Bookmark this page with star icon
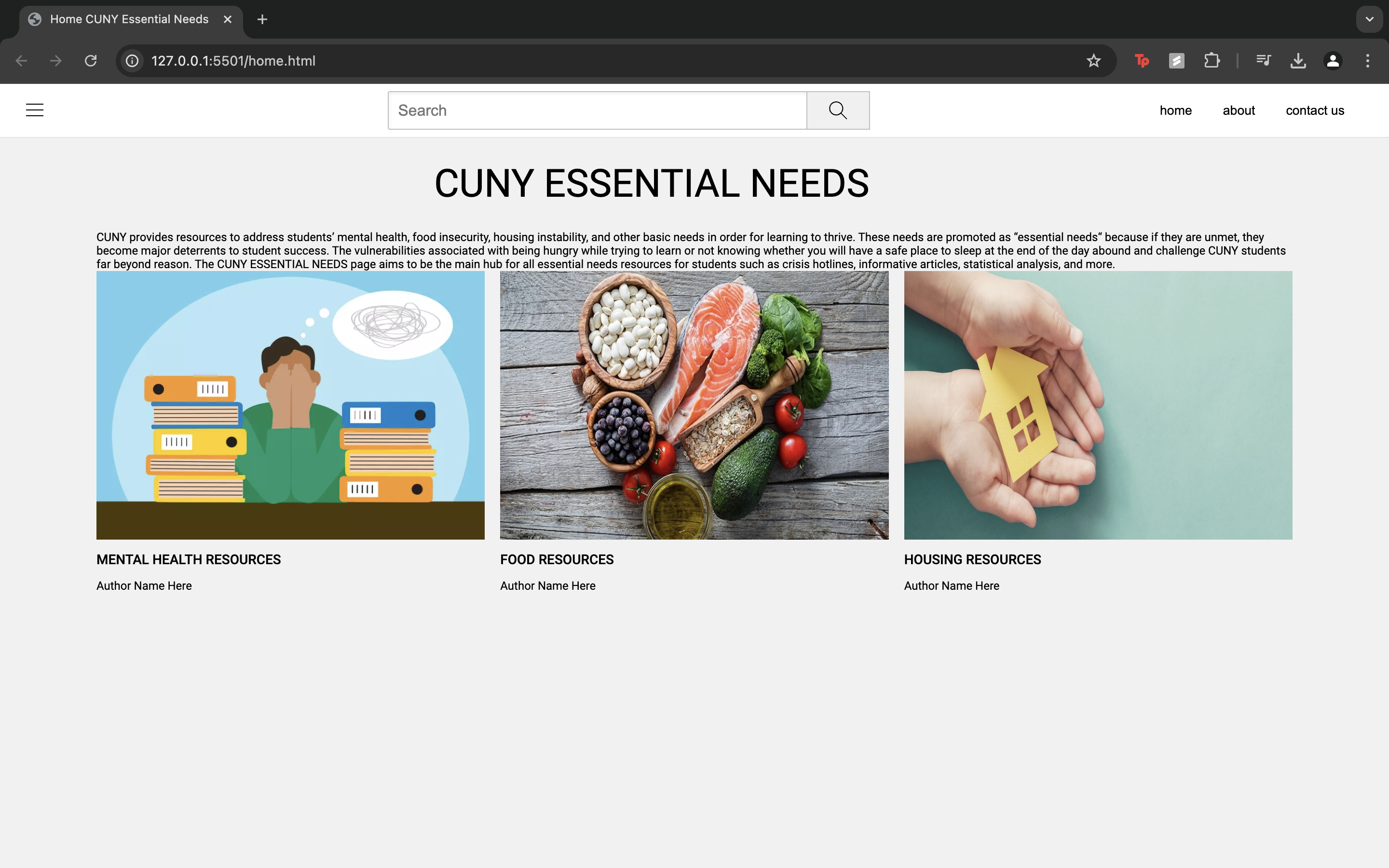This screenshot has width=1389, height=868. pos(1093,61)
